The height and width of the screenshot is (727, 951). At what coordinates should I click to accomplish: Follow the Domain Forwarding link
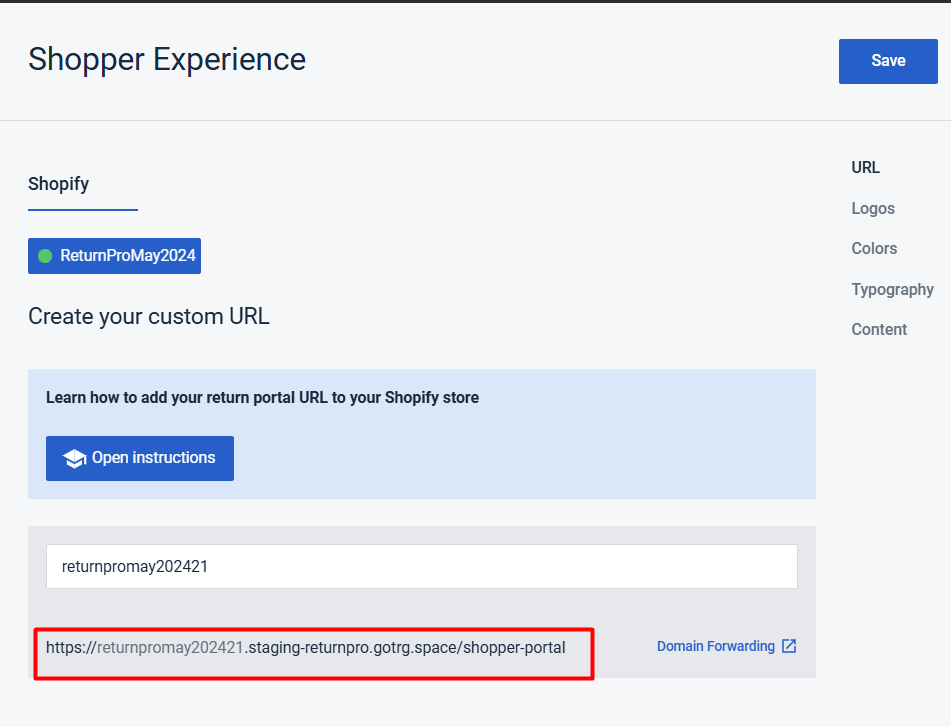(x=715, y=646)
